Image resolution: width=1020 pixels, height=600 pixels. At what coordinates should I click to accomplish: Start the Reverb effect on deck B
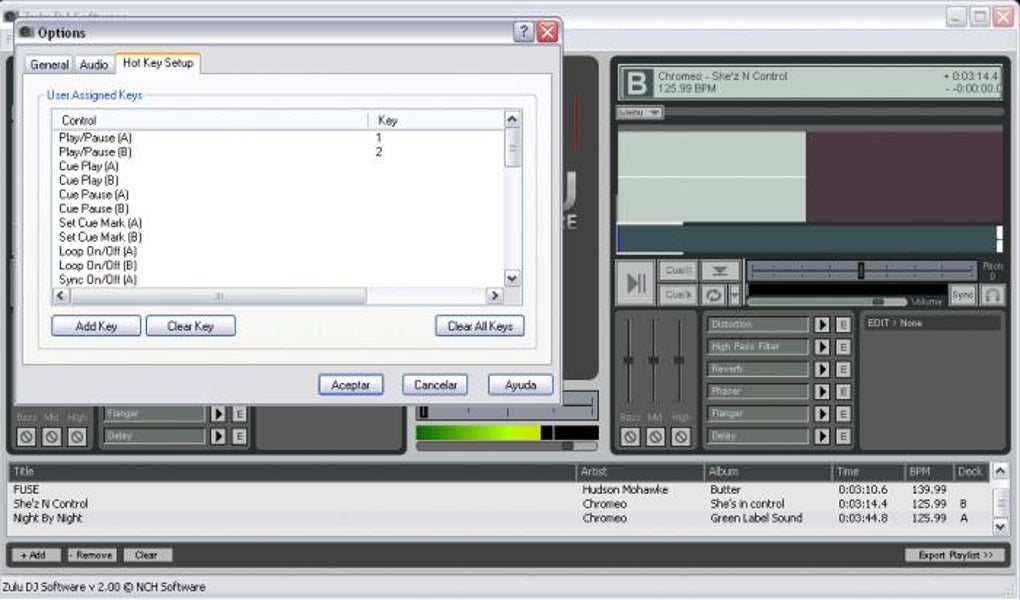822,369
